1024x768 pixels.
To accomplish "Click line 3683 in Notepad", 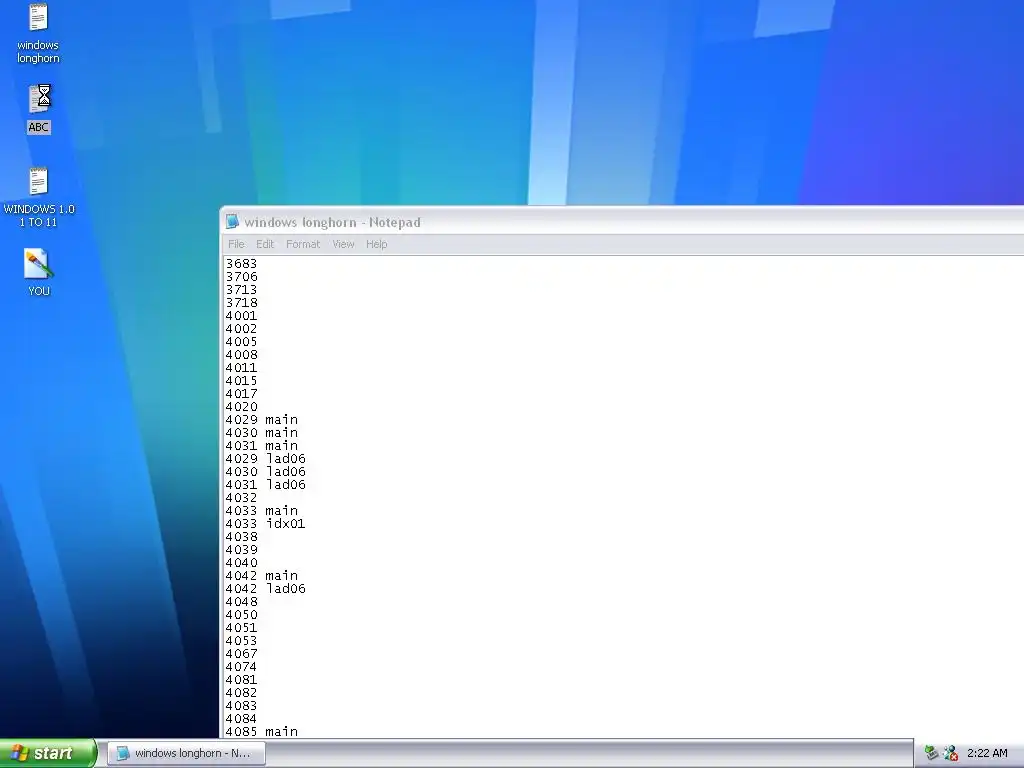I will 241,264.
